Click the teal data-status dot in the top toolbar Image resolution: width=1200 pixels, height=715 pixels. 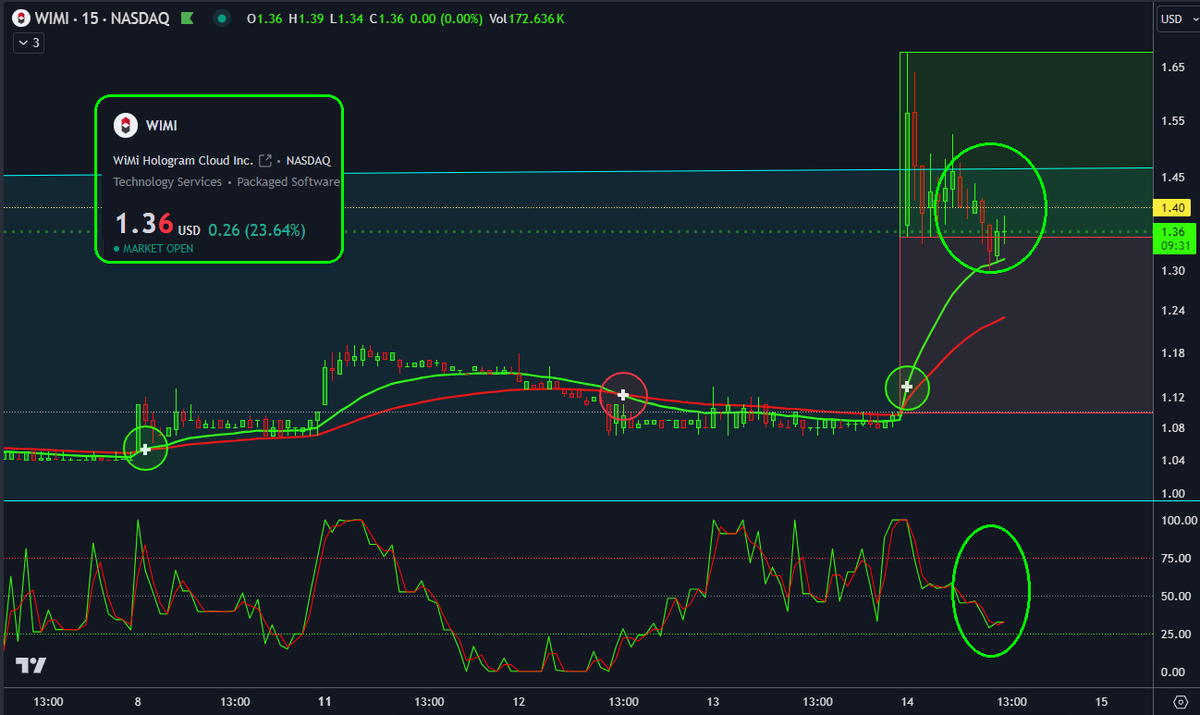click(221, 18)
